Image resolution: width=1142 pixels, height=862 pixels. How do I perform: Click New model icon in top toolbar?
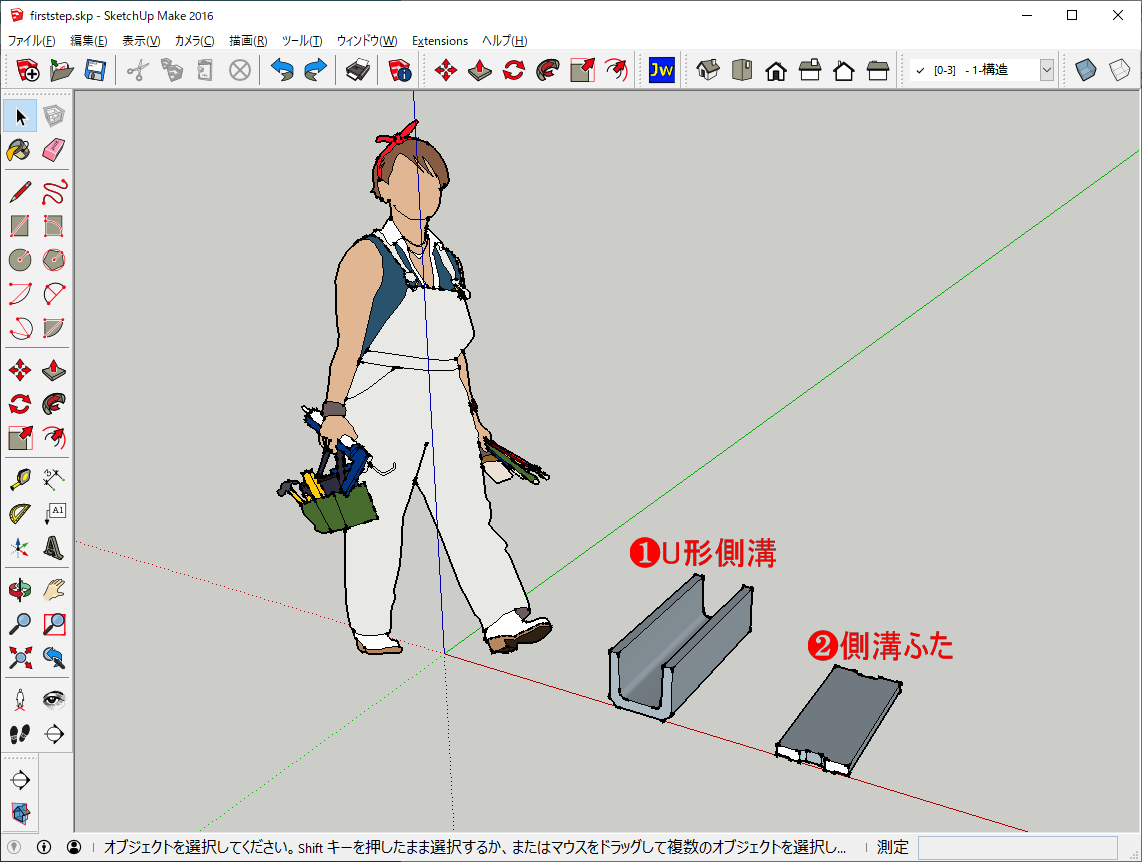pos(28,71)
